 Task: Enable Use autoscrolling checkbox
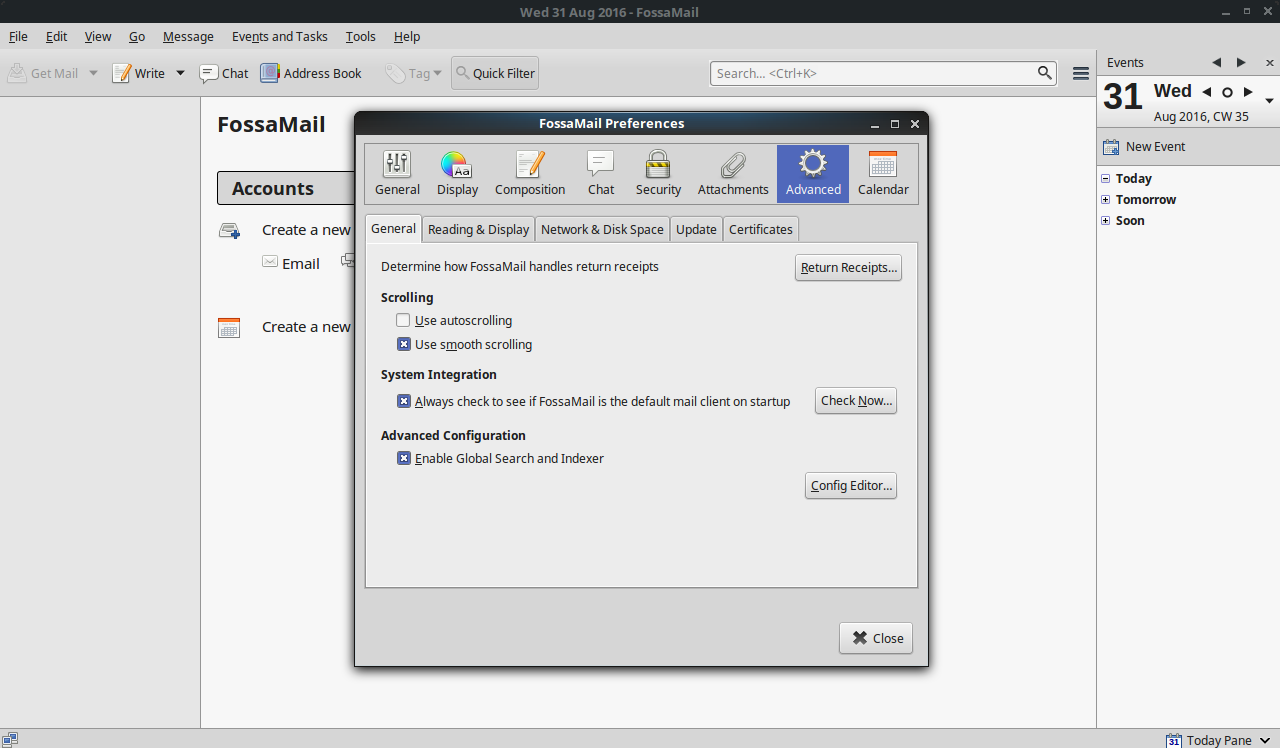[x=403, y=321]
